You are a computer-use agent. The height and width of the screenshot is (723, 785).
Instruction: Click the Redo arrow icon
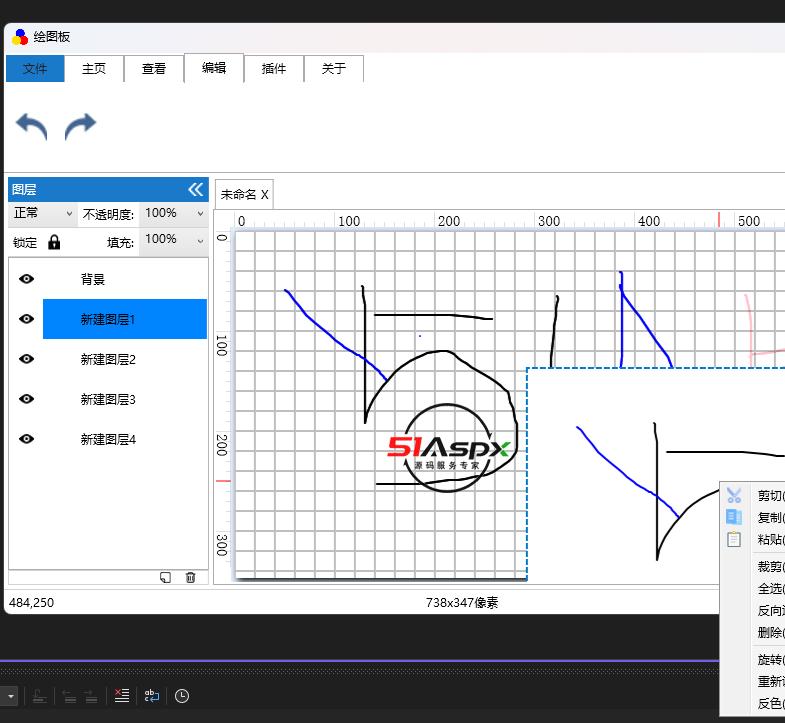(80, 127)
